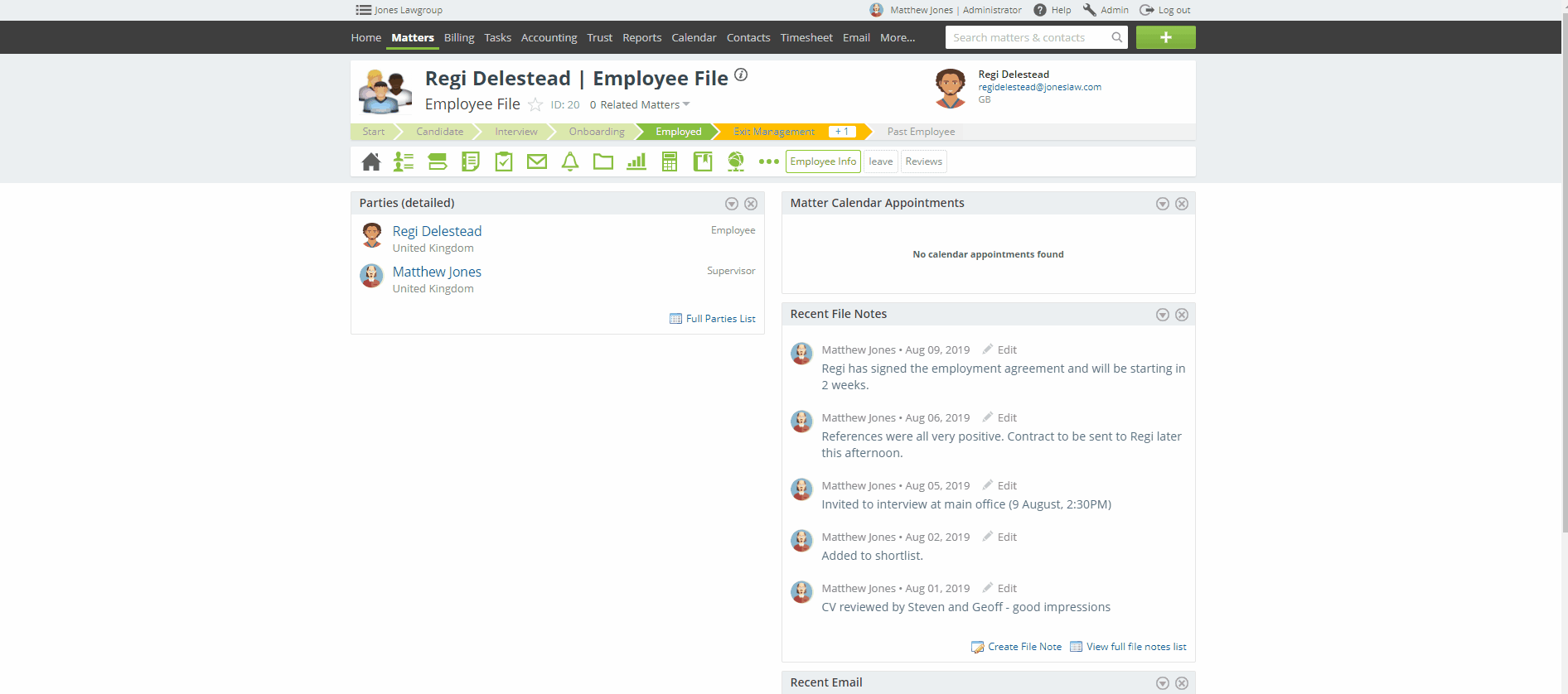Switch to the Reviews tab
The image size is (1568, 694).
click(923, 161)
